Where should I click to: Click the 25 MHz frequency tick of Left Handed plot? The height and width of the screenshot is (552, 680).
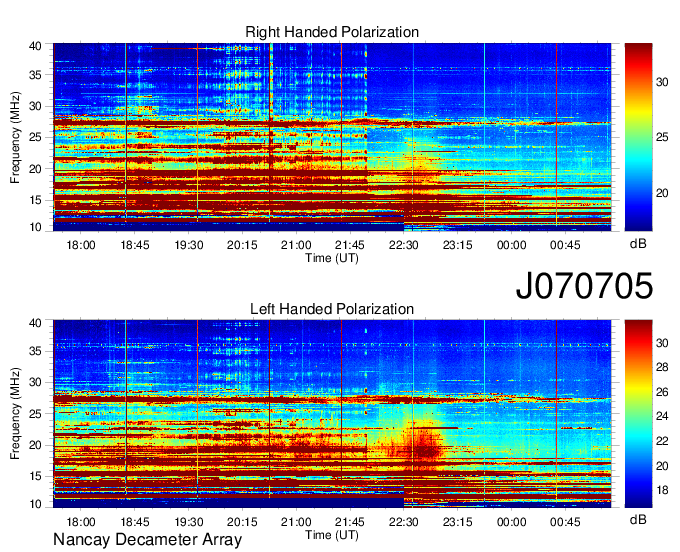pos(35,414)
